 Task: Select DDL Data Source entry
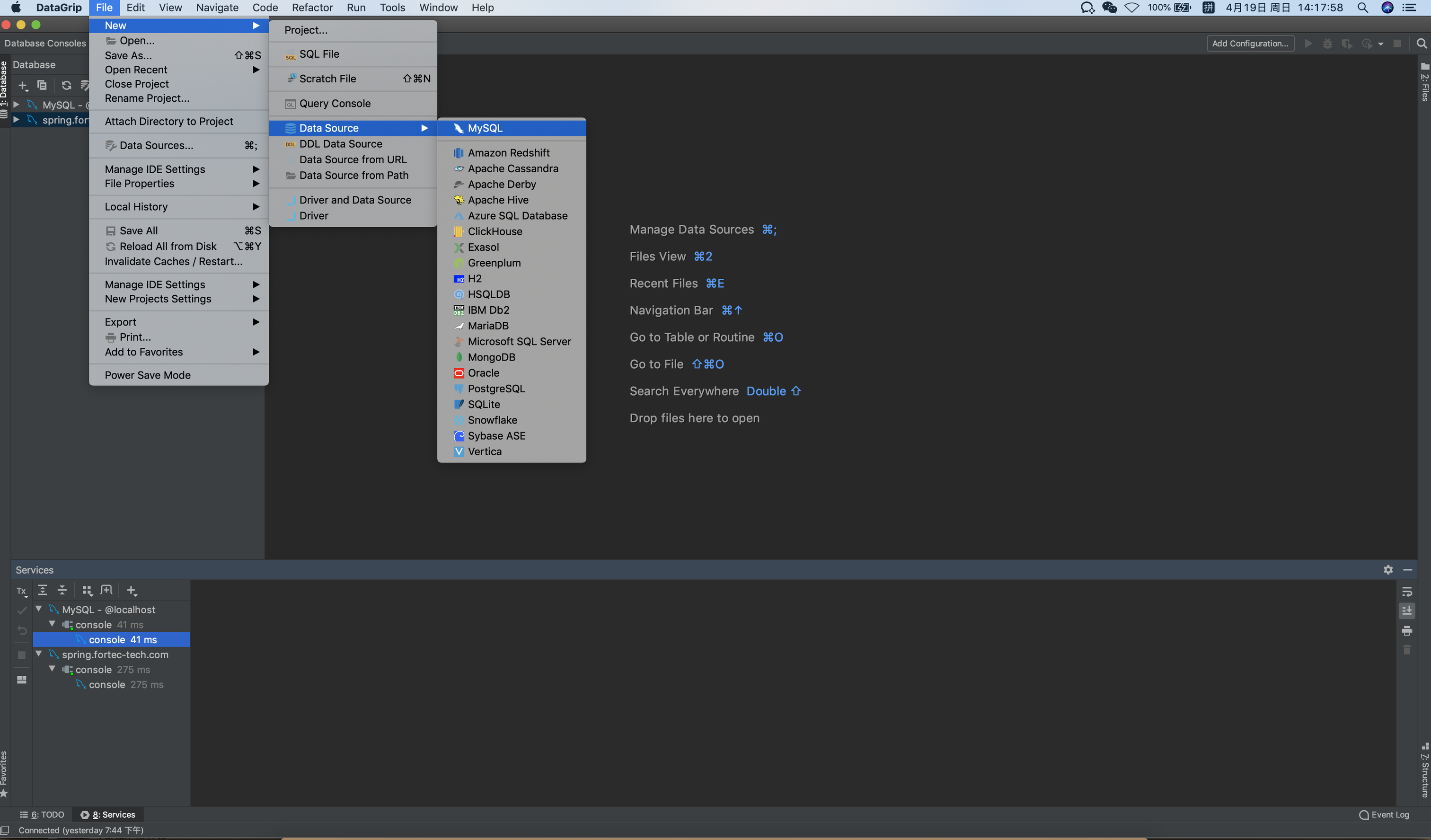353,144
